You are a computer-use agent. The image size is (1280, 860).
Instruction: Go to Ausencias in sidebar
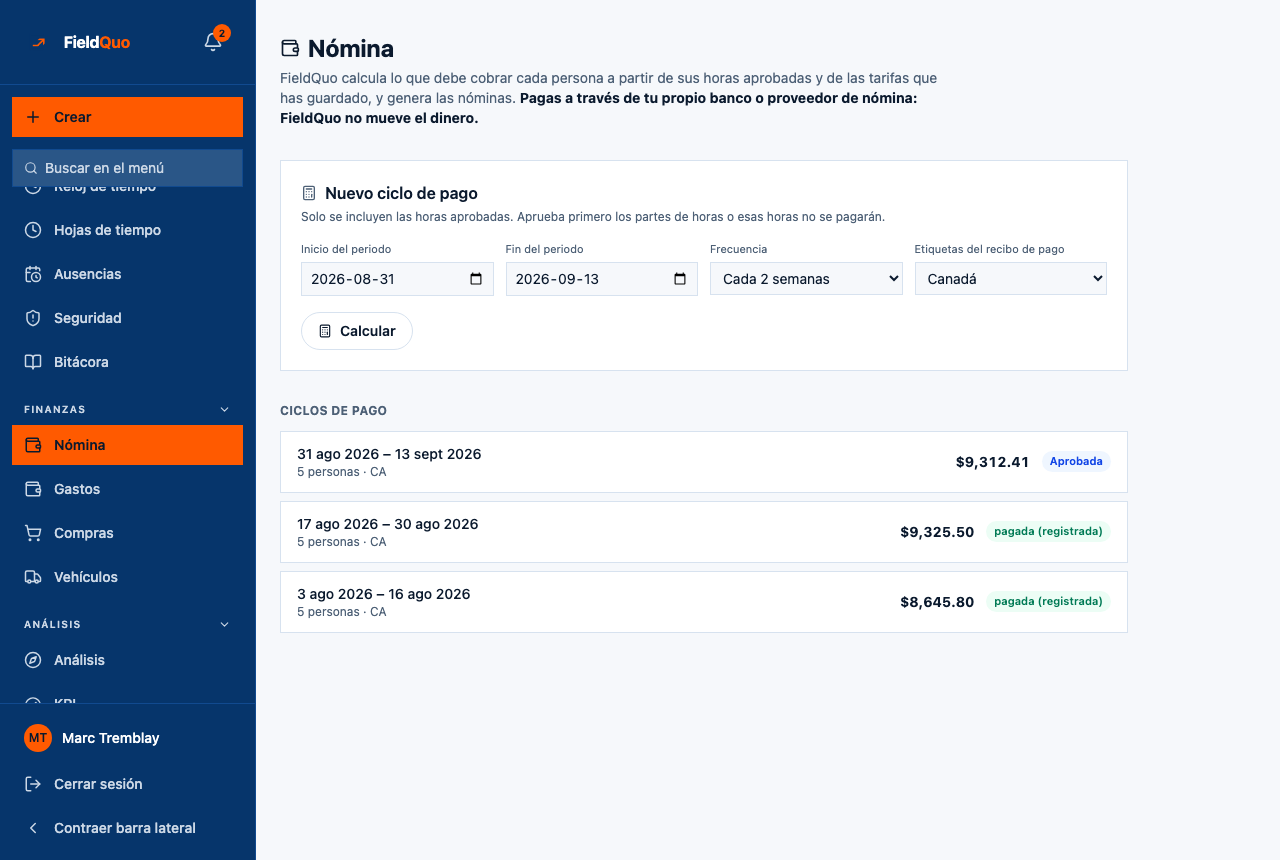click(127, 274)
